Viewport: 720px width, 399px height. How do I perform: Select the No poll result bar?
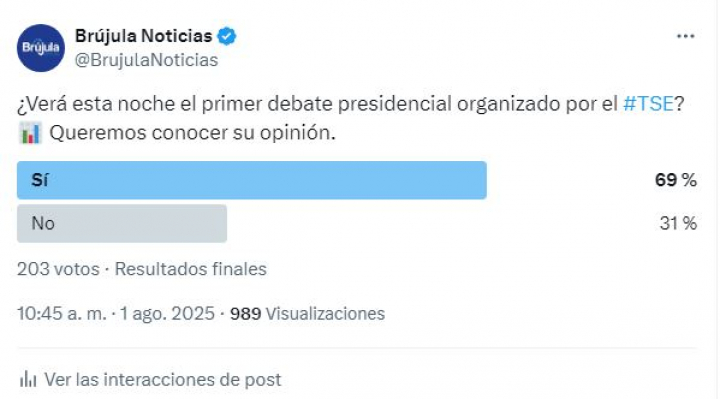click(x=122, y=224)
